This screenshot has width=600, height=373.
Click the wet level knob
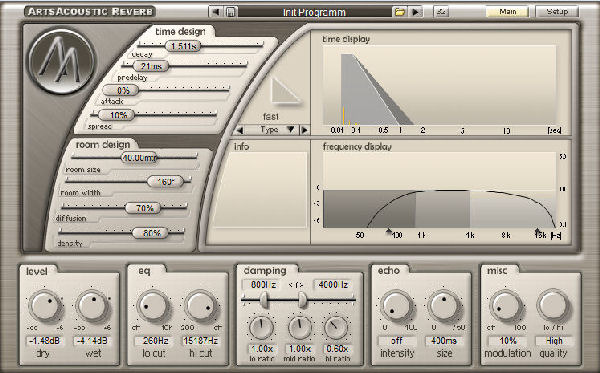pos(91,306)
